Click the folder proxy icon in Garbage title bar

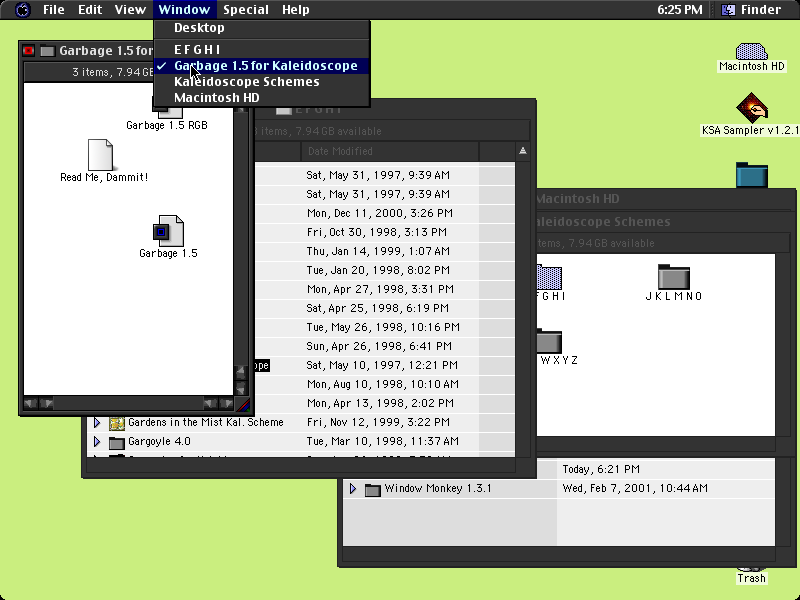pyautogui.click(x=47, y=51)
